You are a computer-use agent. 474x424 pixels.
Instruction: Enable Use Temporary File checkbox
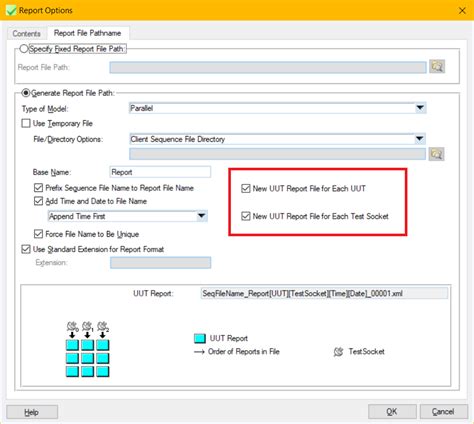tap(26, 124)
